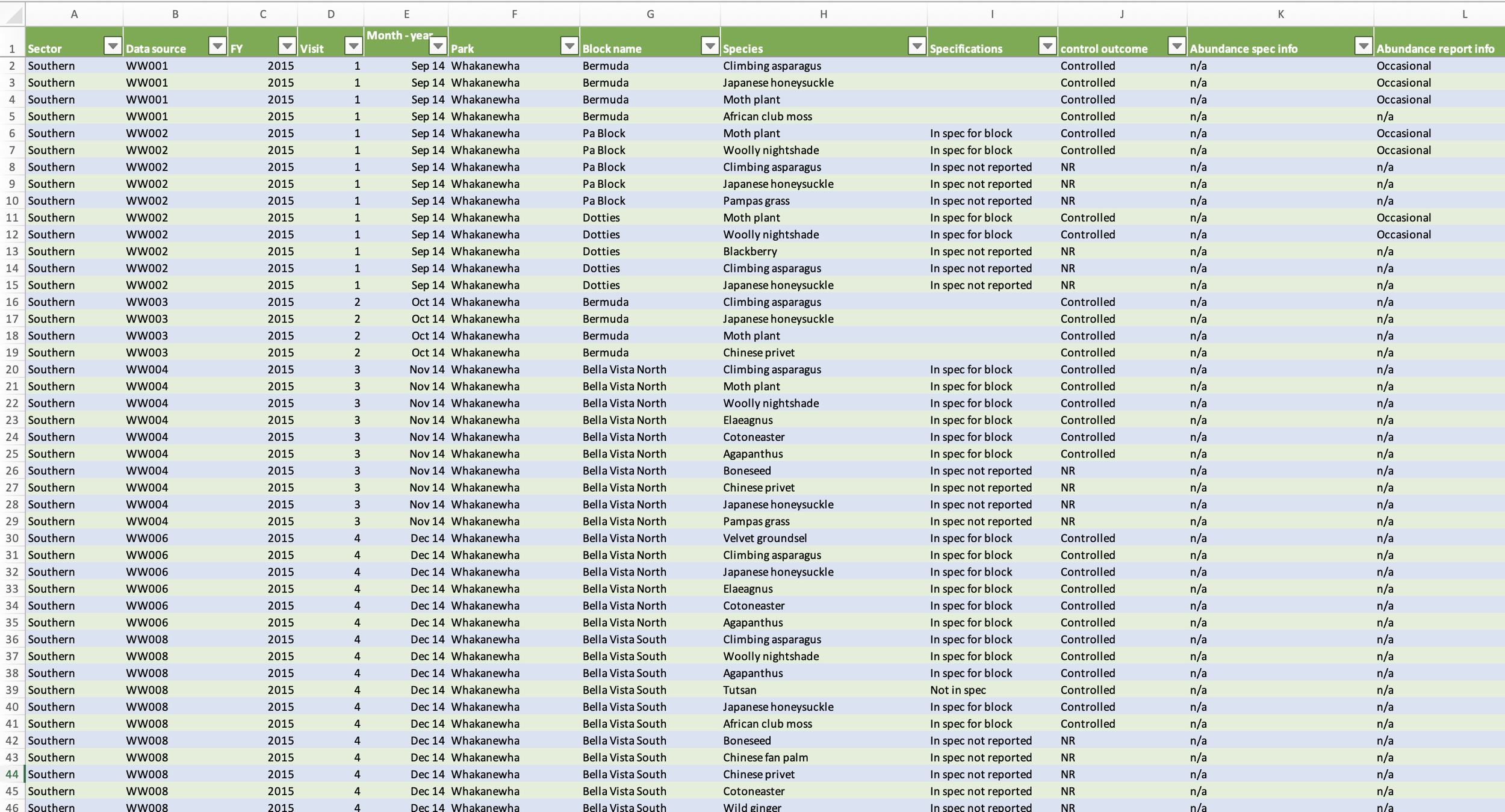
Task: Select row 2 header
Action: pyautogui.click(x=12, y=66)
